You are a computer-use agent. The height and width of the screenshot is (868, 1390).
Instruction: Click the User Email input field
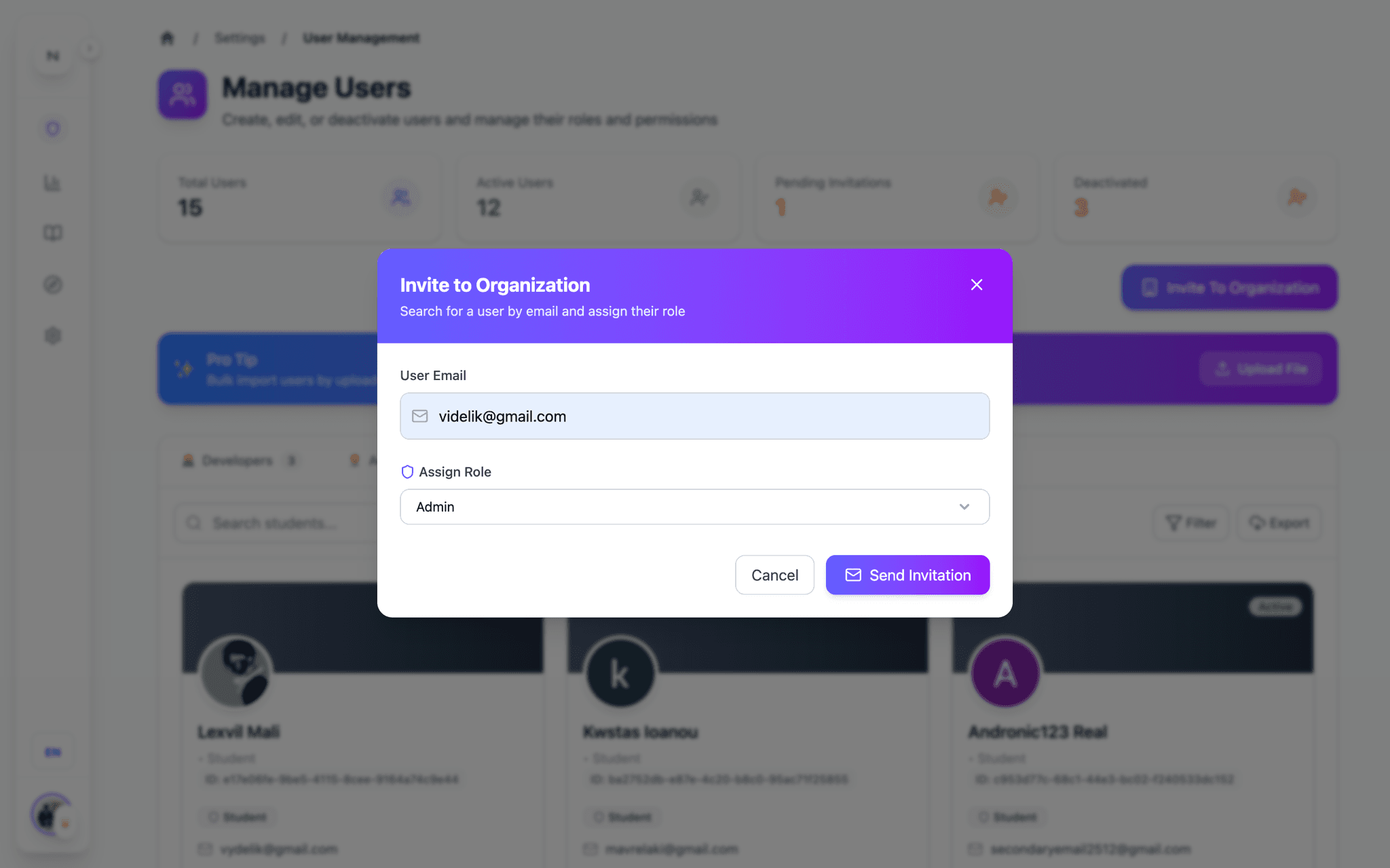(x=694, y=416)
